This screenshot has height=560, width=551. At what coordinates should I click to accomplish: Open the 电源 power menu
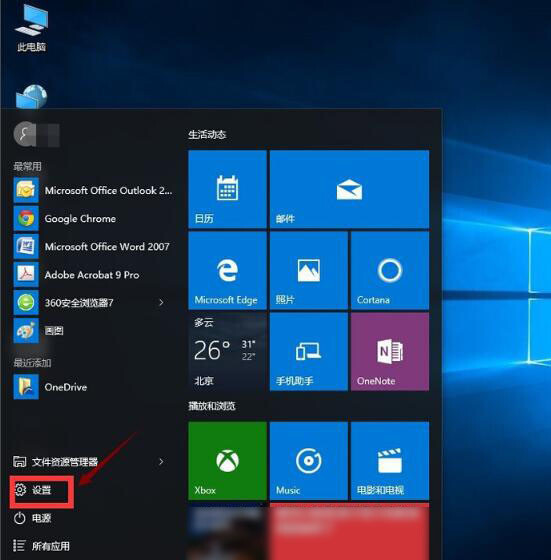(x=32, y=518)
